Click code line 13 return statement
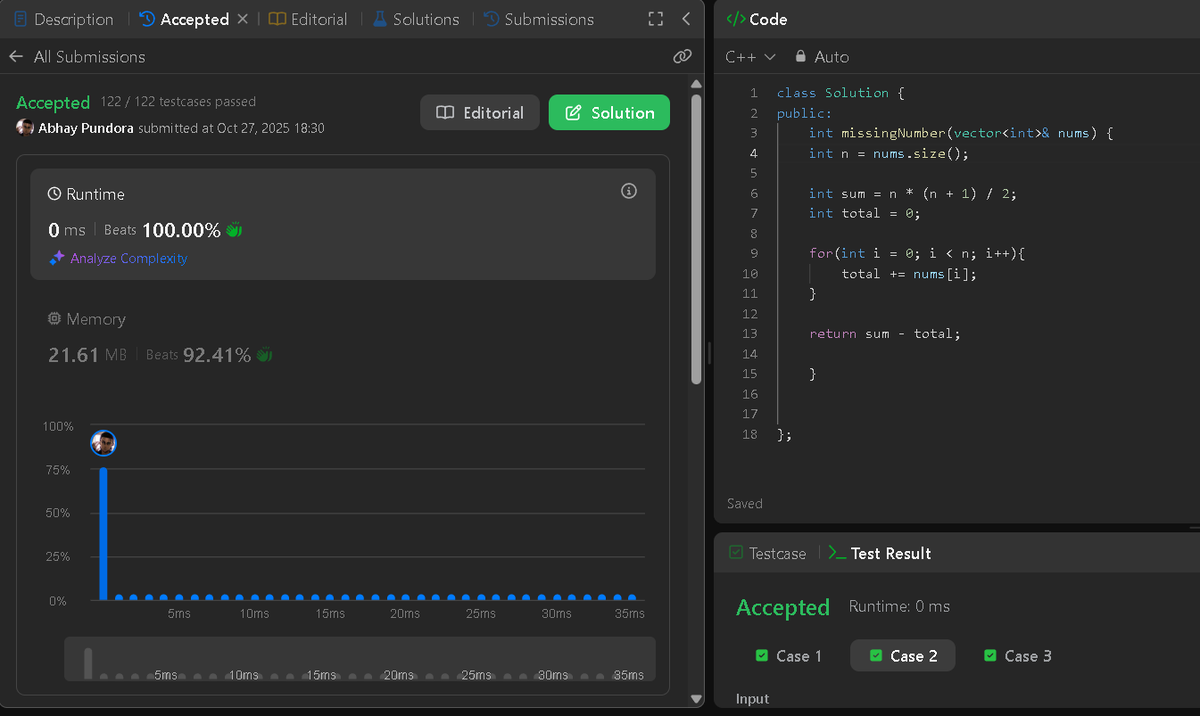 885,333
